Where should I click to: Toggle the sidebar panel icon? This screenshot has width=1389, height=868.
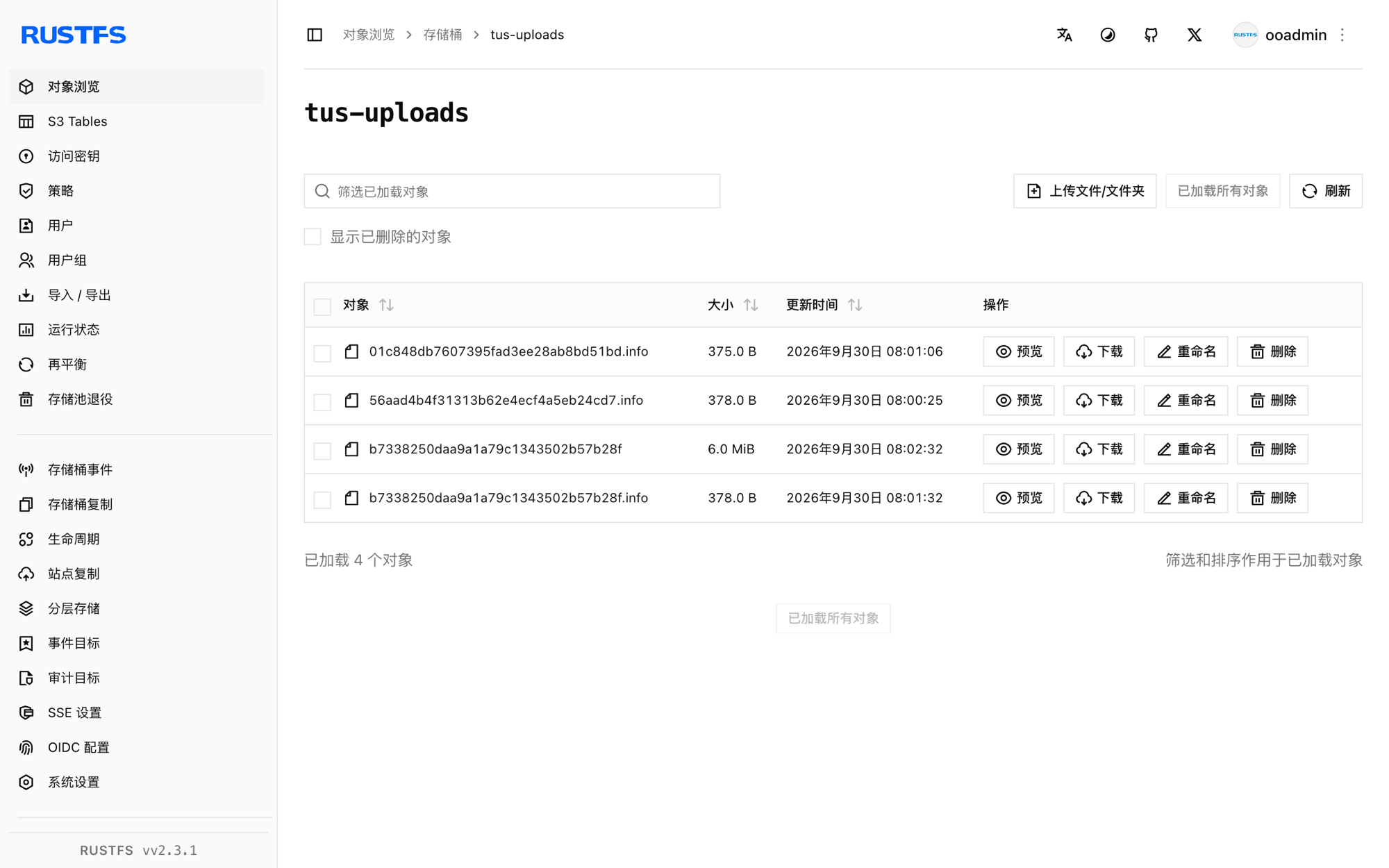[315, 35]
